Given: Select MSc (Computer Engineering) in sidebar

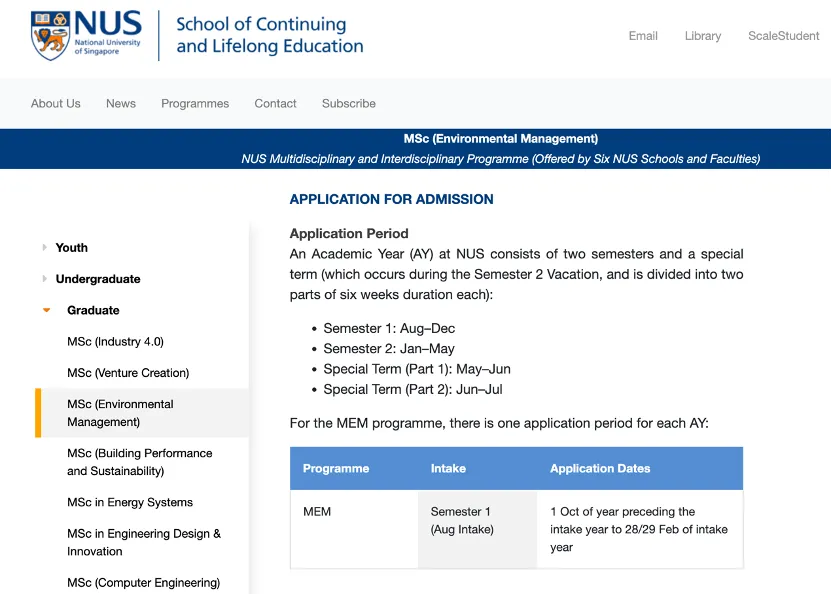Looking at the screenshot, I should coord(143,583).
